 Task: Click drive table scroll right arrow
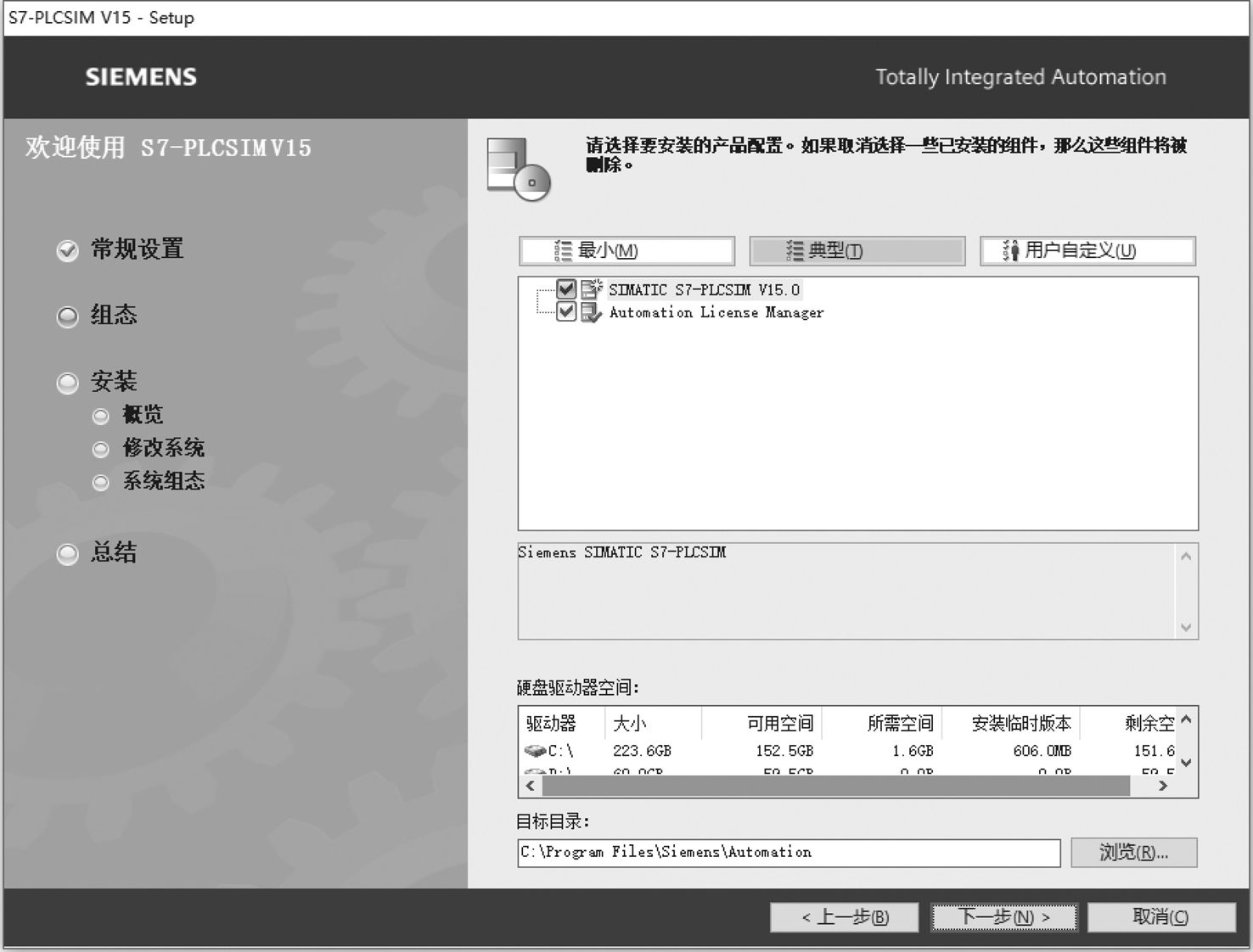tap(1163, 787)
